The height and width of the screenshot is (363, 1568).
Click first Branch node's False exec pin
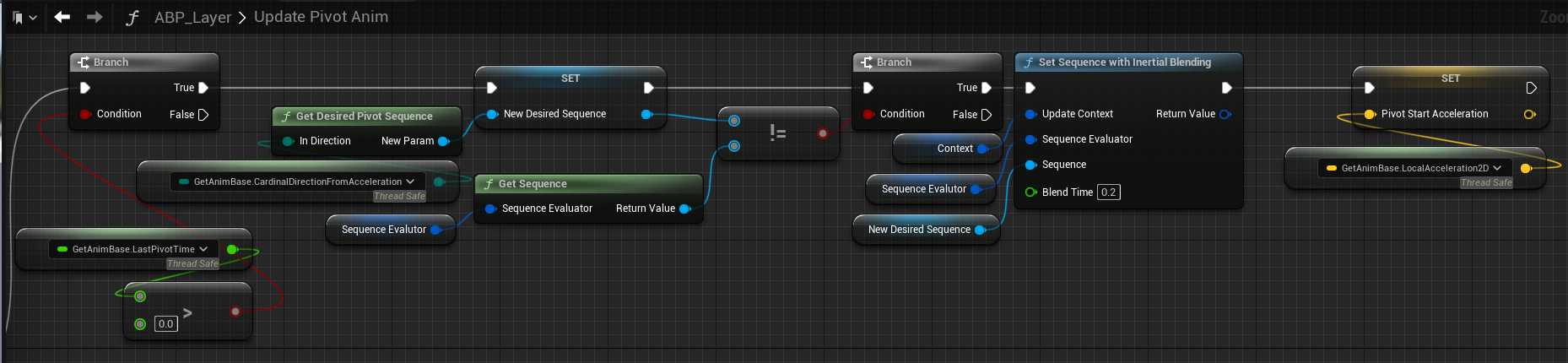coord(203,115)
